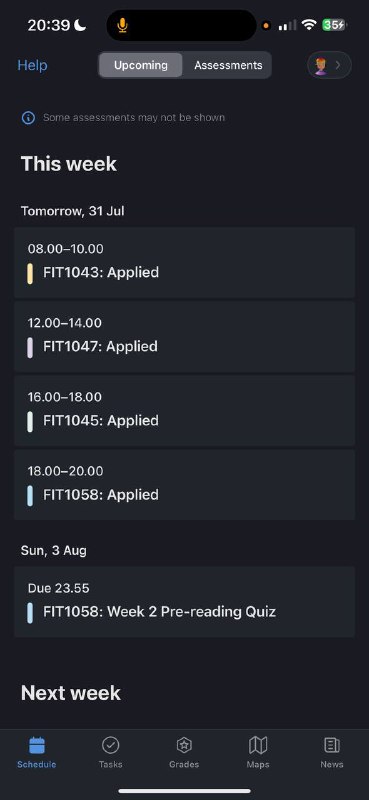
Task: Open the News newspaper icon
Action: click(332, 745)
